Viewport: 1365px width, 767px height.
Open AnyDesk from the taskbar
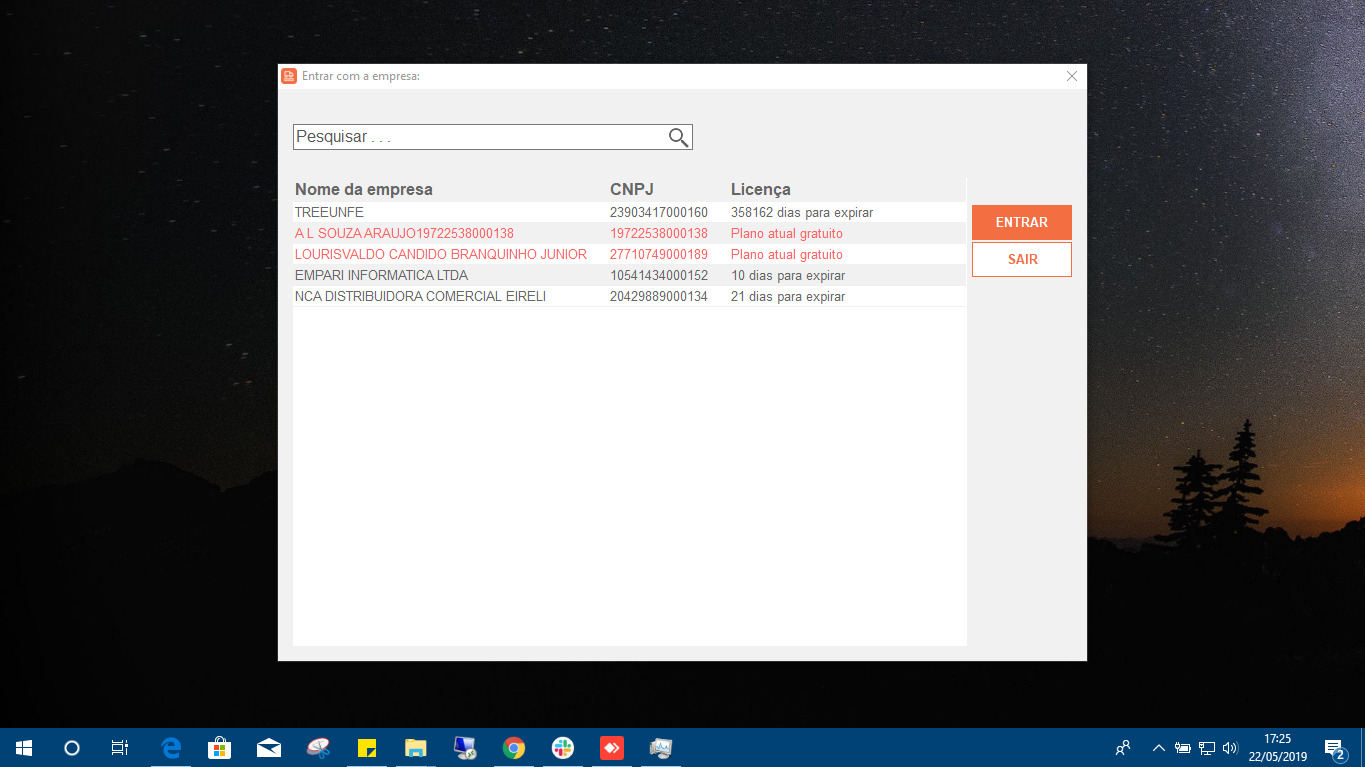tap(612, 748)
